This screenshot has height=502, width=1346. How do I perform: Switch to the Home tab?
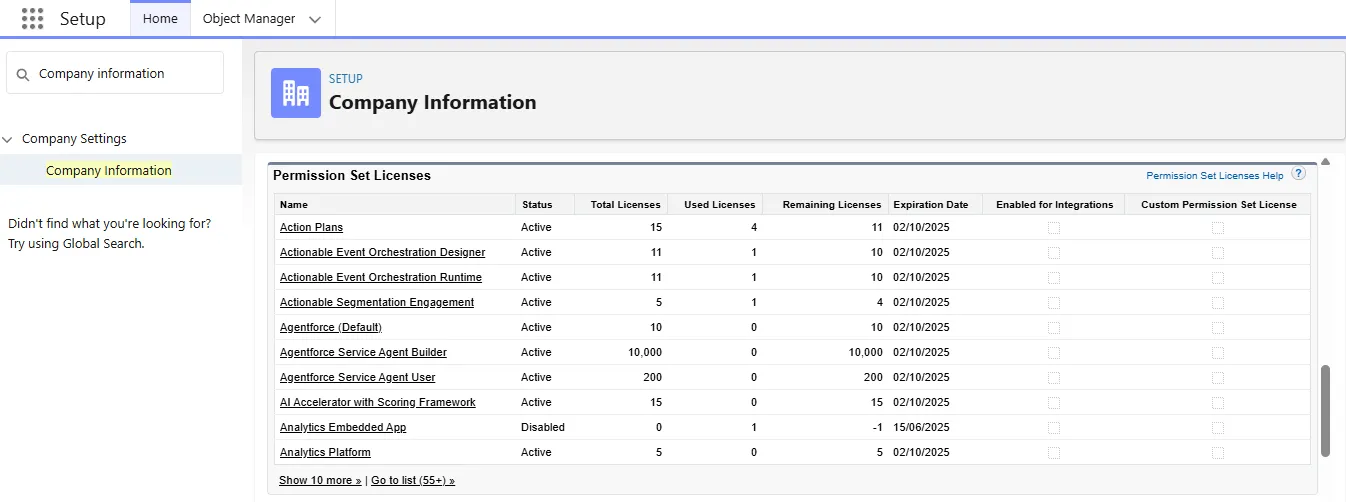[x=160, y=19]
